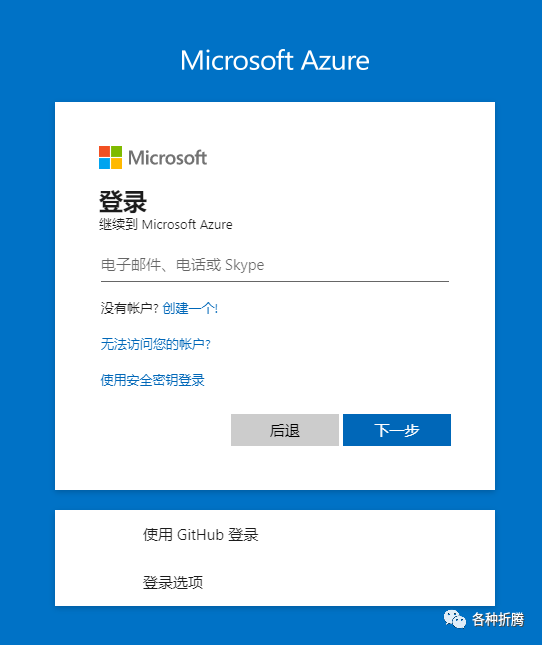Open the 无法访问您的帐户? link
542x645 pixels.
tap(155, 344)
